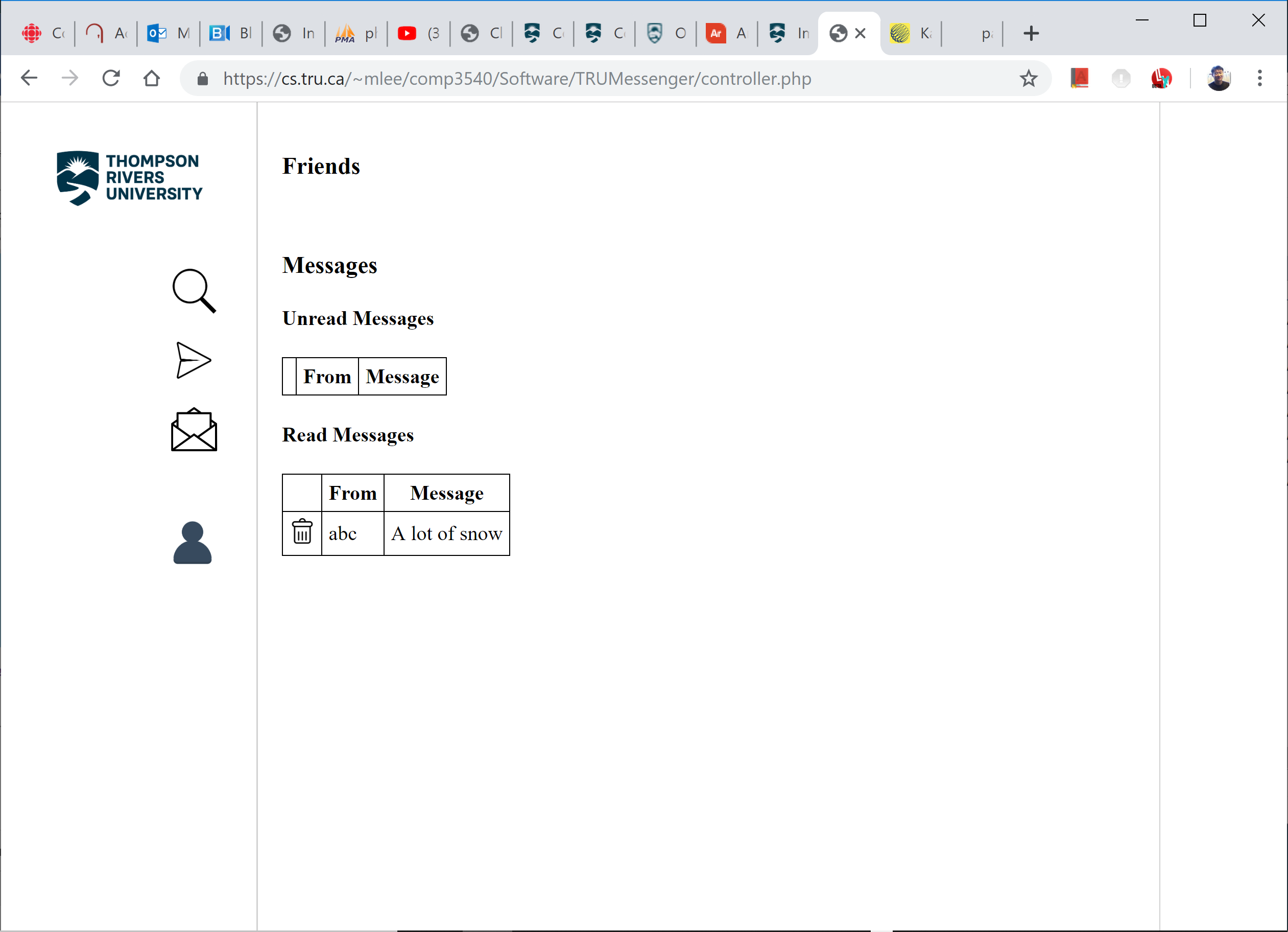Click the magnifying glass search icon

tap(194, 290)
